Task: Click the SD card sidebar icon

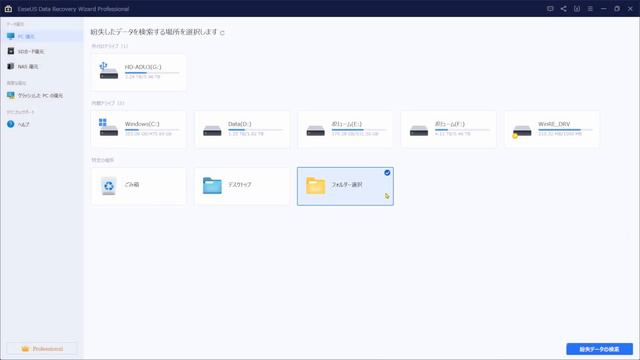Action: click(11, 51)
